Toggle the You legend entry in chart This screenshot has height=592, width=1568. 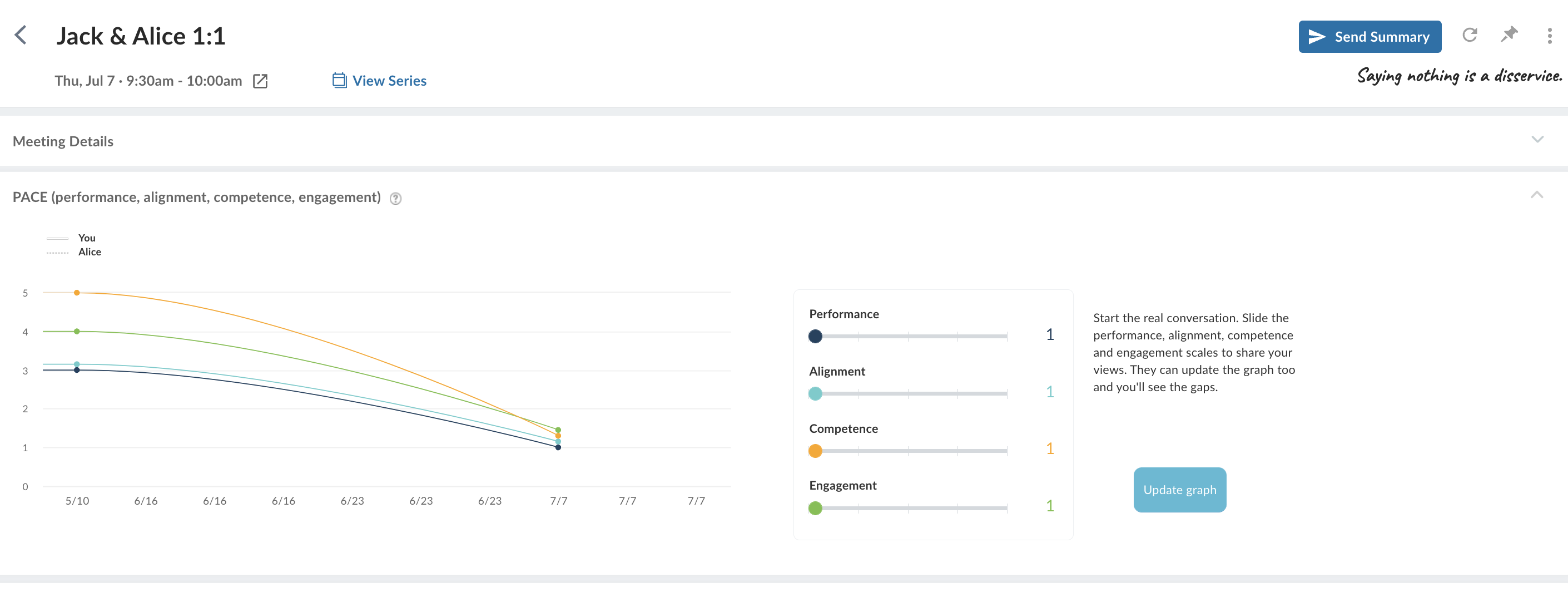pyautogui.click(x=72, y=238)
